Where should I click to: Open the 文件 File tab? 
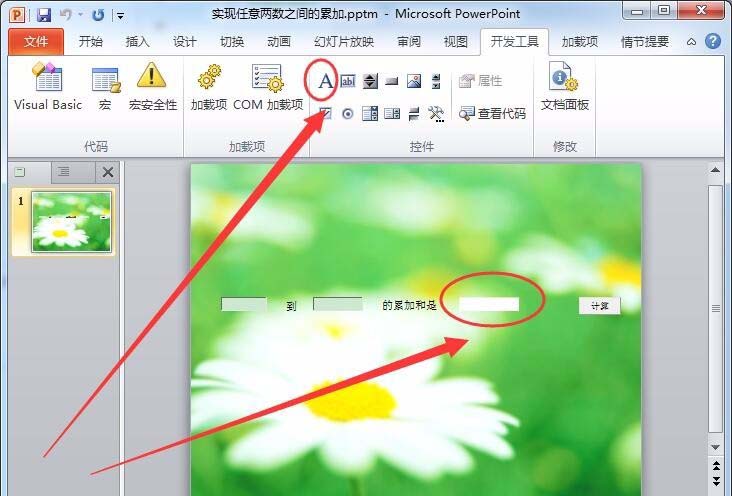point(36,42)
